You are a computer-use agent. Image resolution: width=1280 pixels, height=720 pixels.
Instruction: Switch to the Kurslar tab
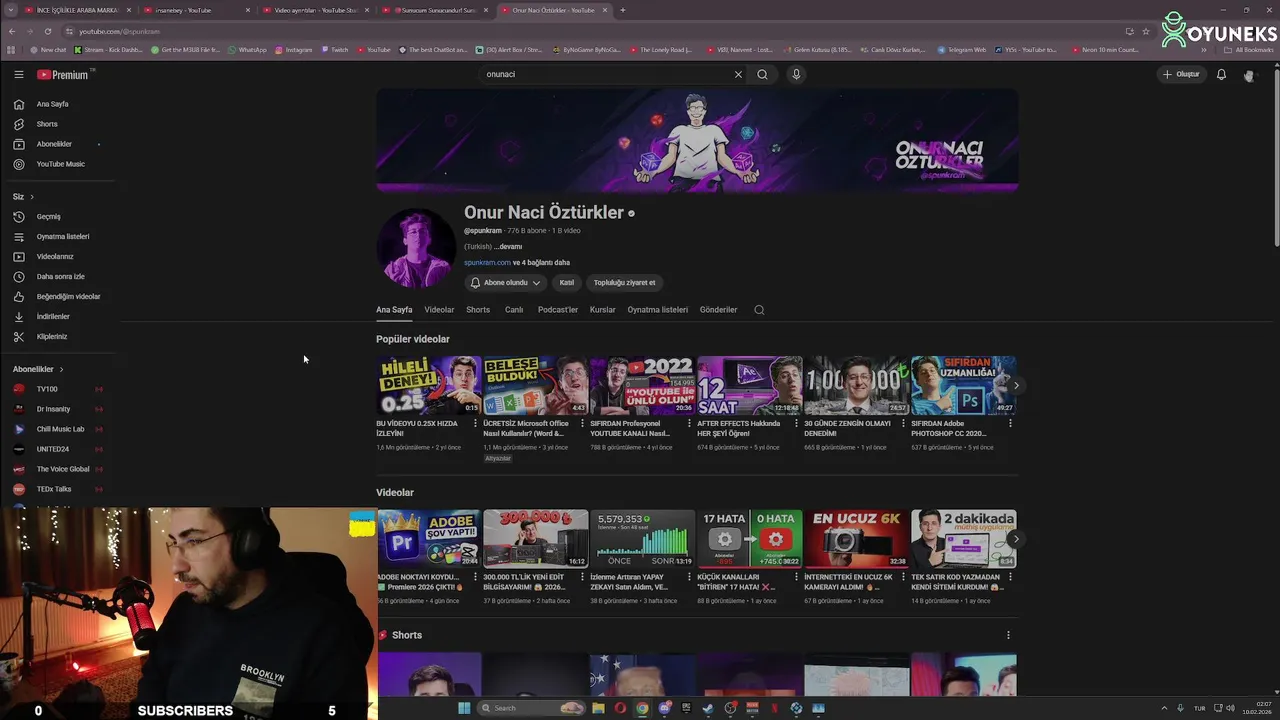[x=603, y=310]
